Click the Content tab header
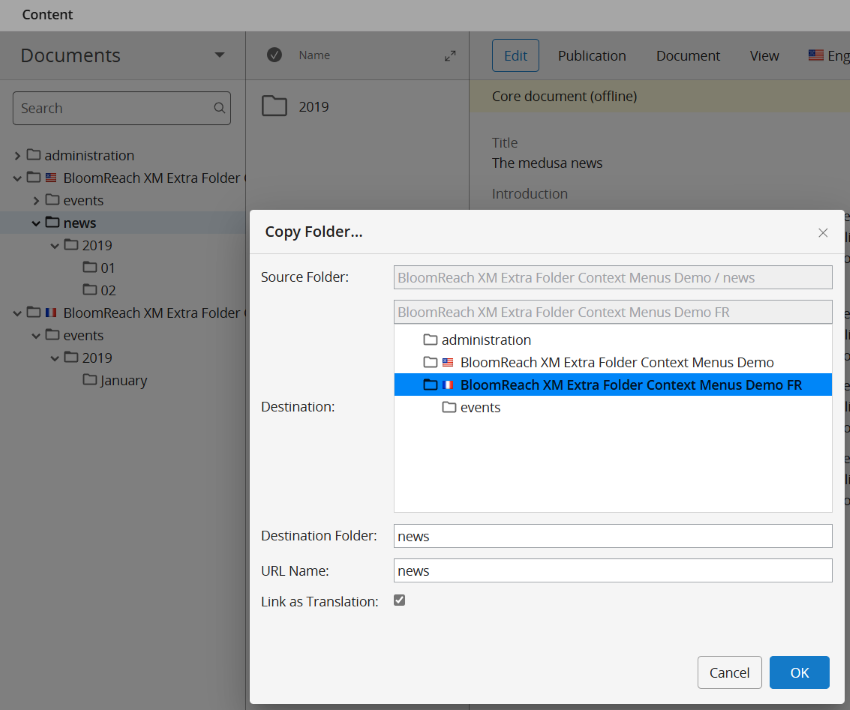The height and width of the screenshot is (710, 850). click(47, 15)
